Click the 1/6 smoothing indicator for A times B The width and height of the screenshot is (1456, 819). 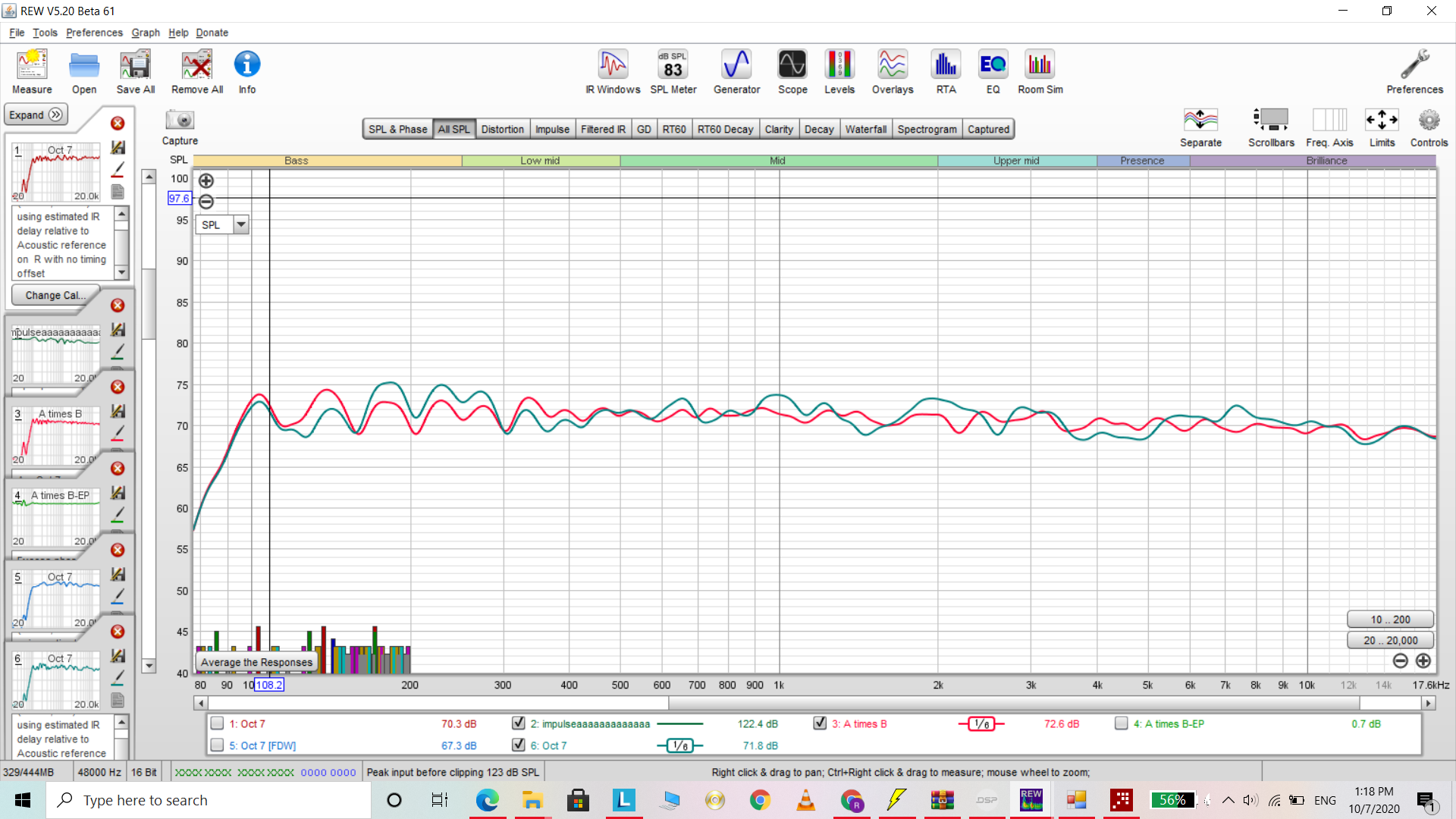coord(981,723)
